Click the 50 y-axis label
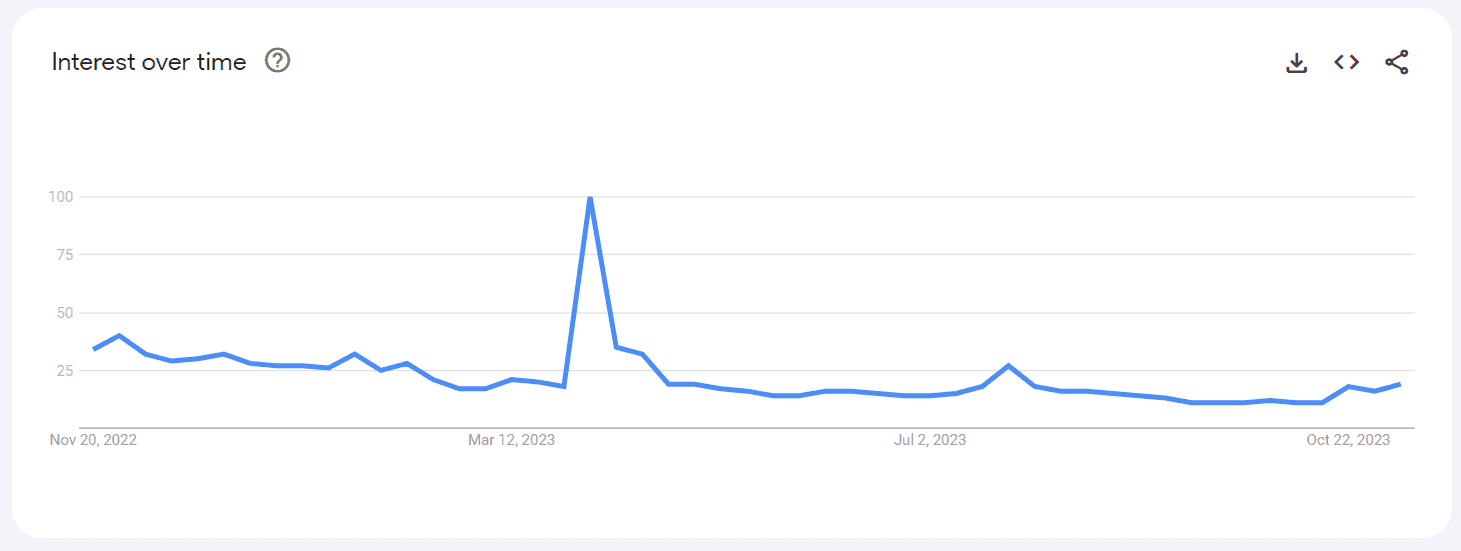Viewport: 1461px width, 551px height. (65, 313)
